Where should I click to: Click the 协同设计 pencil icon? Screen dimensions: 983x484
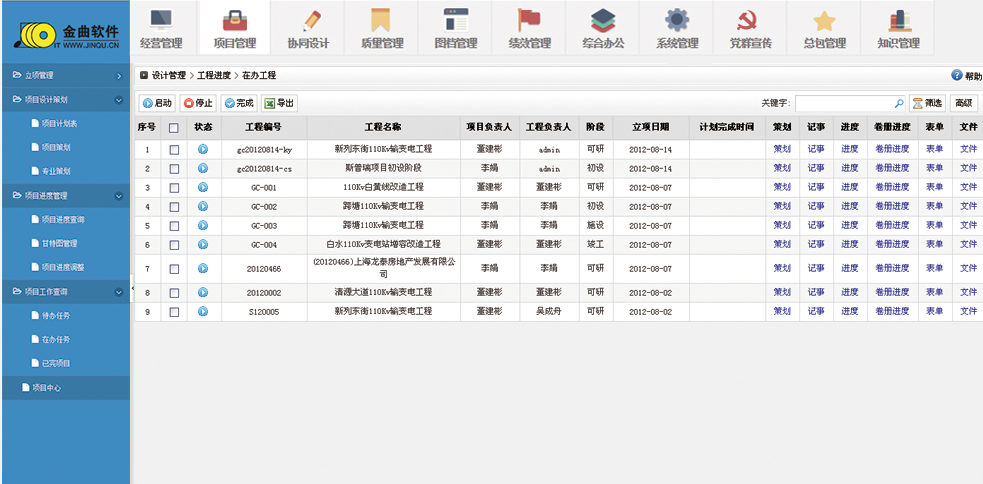click(x=308, y=21)
